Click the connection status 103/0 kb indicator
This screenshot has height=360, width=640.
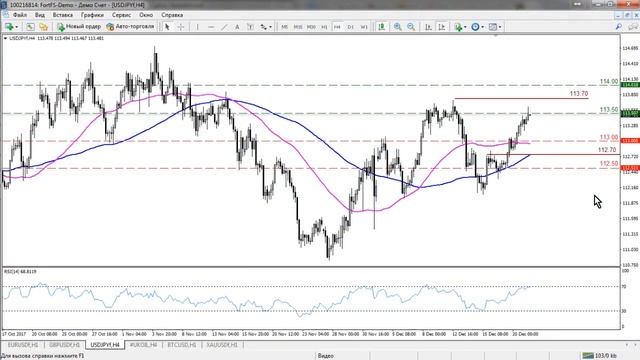[x=600, y=356]
